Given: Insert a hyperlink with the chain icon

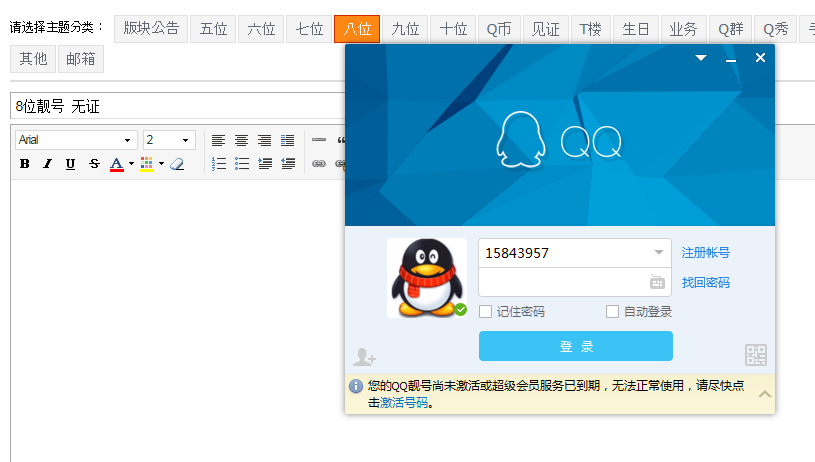Looking at the screenshot, I should pyautogui.click(x=319, y=164).
